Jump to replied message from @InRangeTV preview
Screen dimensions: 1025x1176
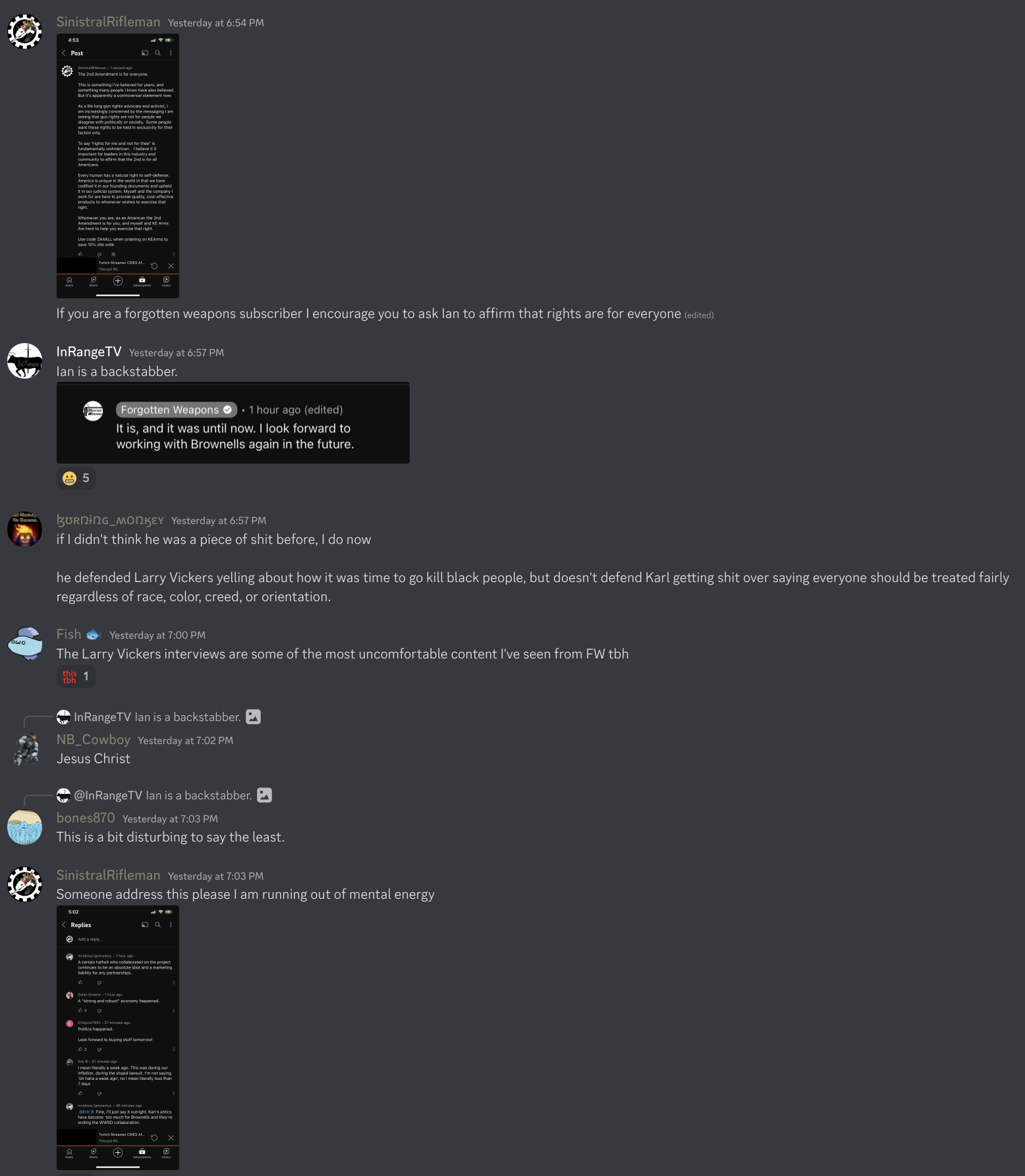click(199, 795)
